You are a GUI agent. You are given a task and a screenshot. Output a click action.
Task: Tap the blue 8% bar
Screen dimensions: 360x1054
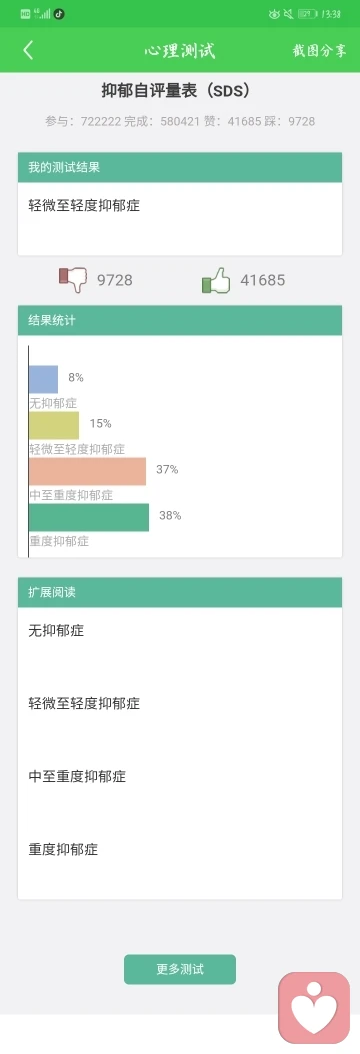coord(44,379)
